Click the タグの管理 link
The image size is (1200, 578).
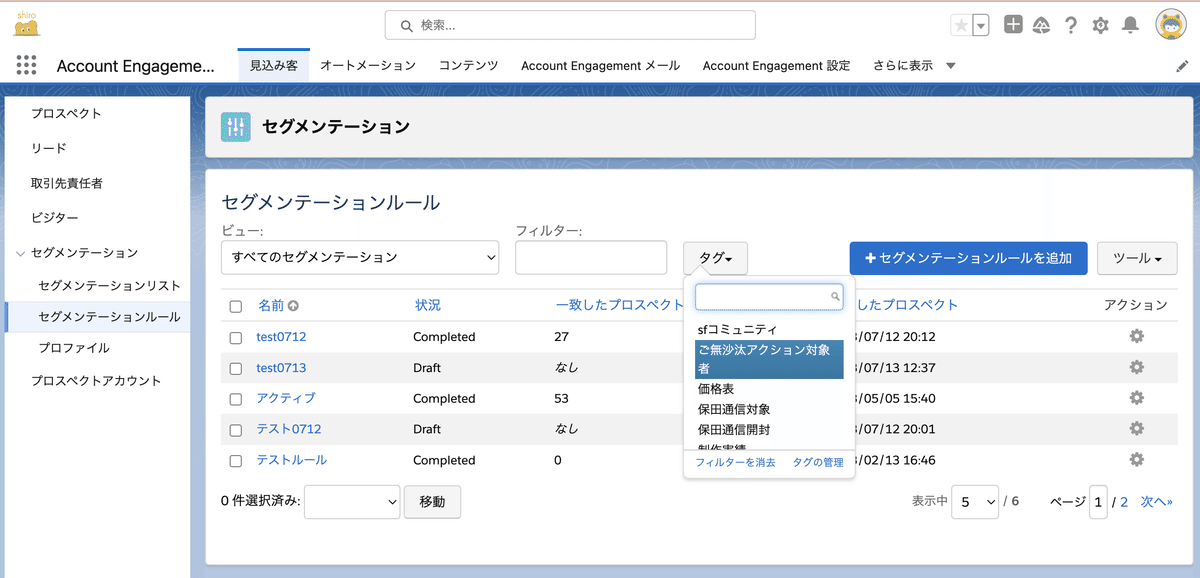point(818,463)
